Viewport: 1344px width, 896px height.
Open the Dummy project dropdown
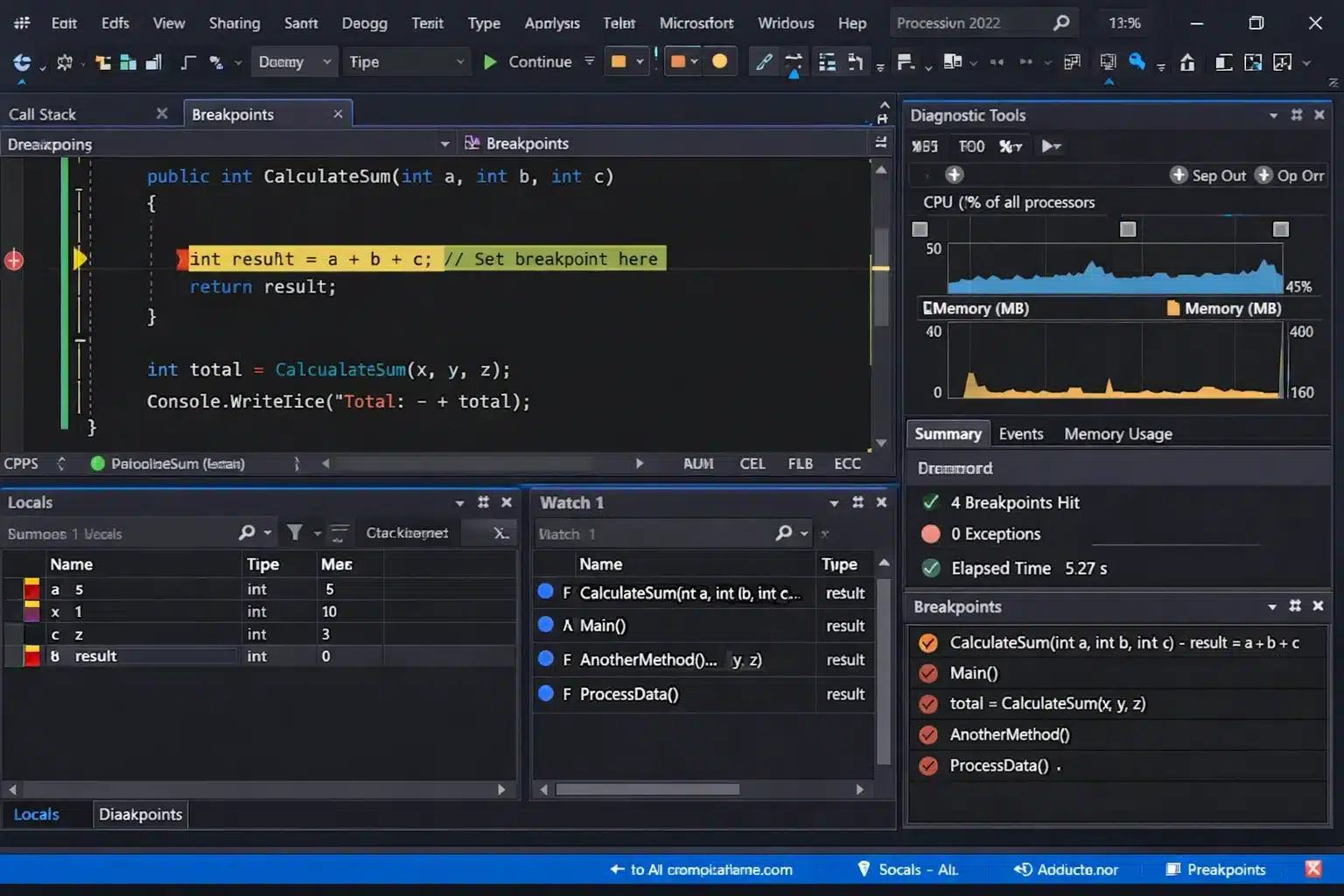point(294,61)
